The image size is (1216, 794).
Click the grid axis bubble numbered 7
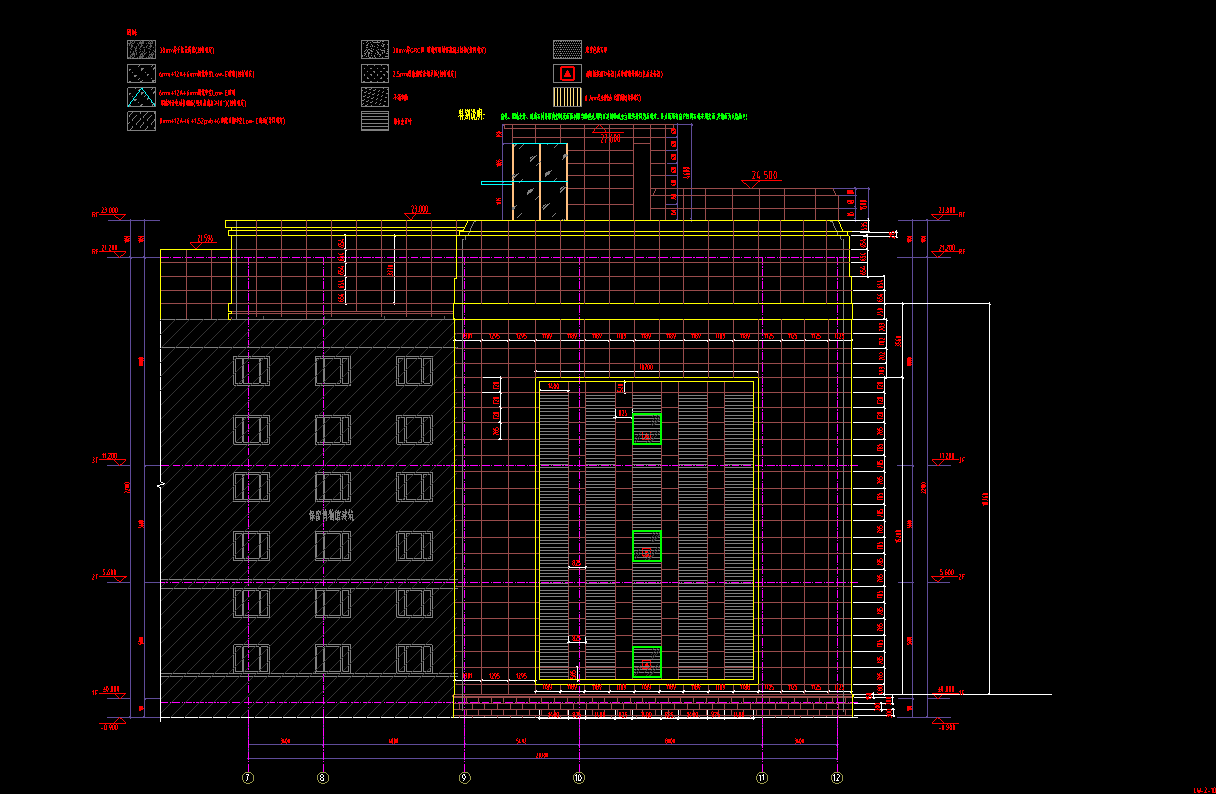coord(248,777)
